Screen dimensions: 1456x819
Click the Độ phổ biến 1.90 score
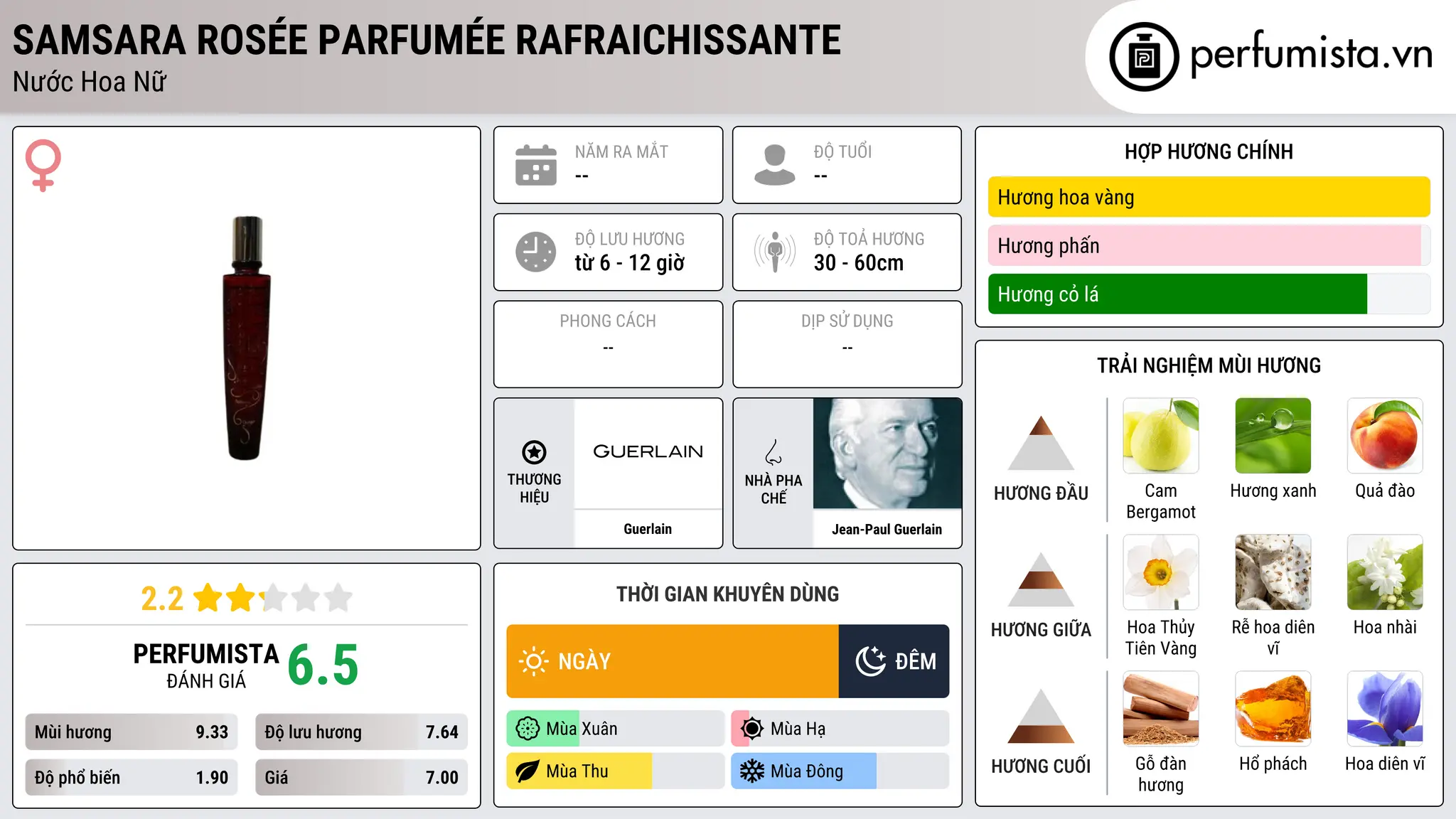tap(132, 778)
